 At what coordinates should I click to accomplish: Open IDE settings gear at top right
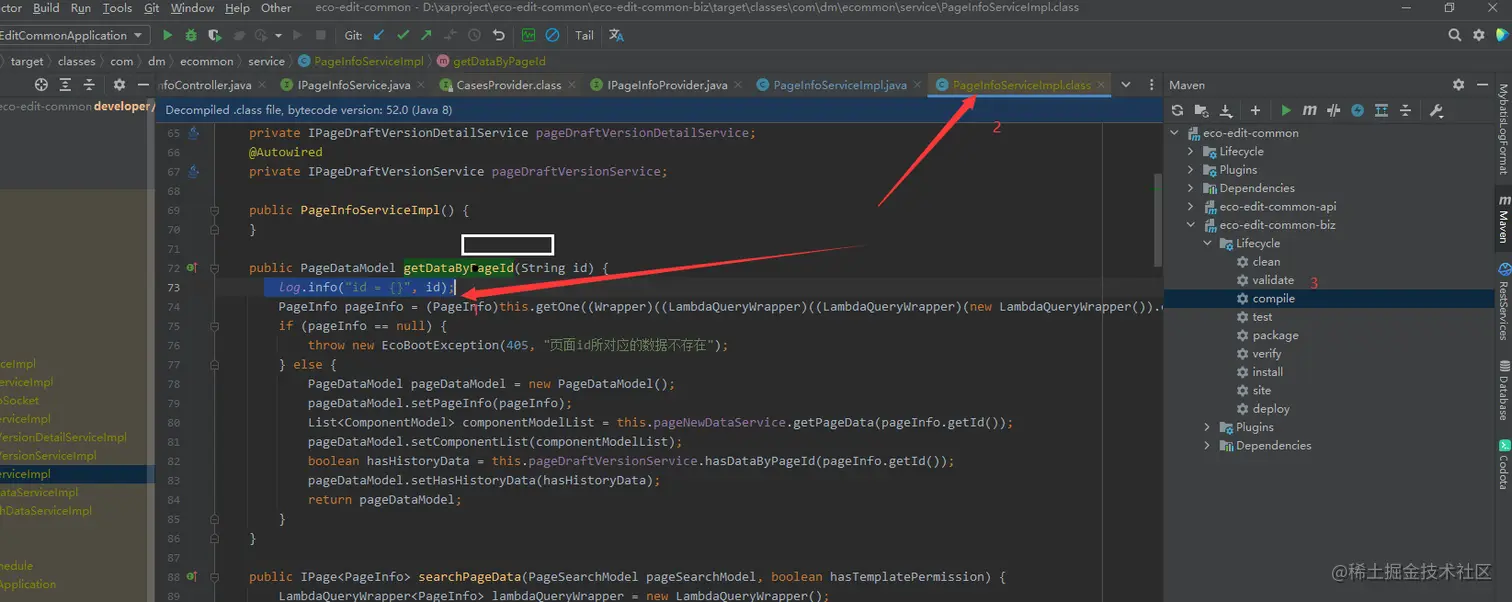click(1479, 35)
